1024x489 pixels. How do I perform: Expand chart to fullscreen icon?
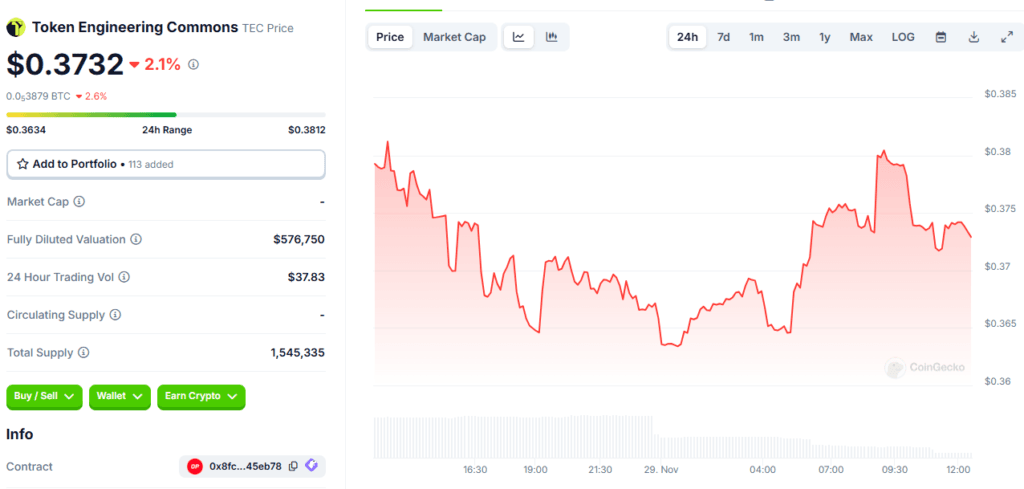point(1006,37)
